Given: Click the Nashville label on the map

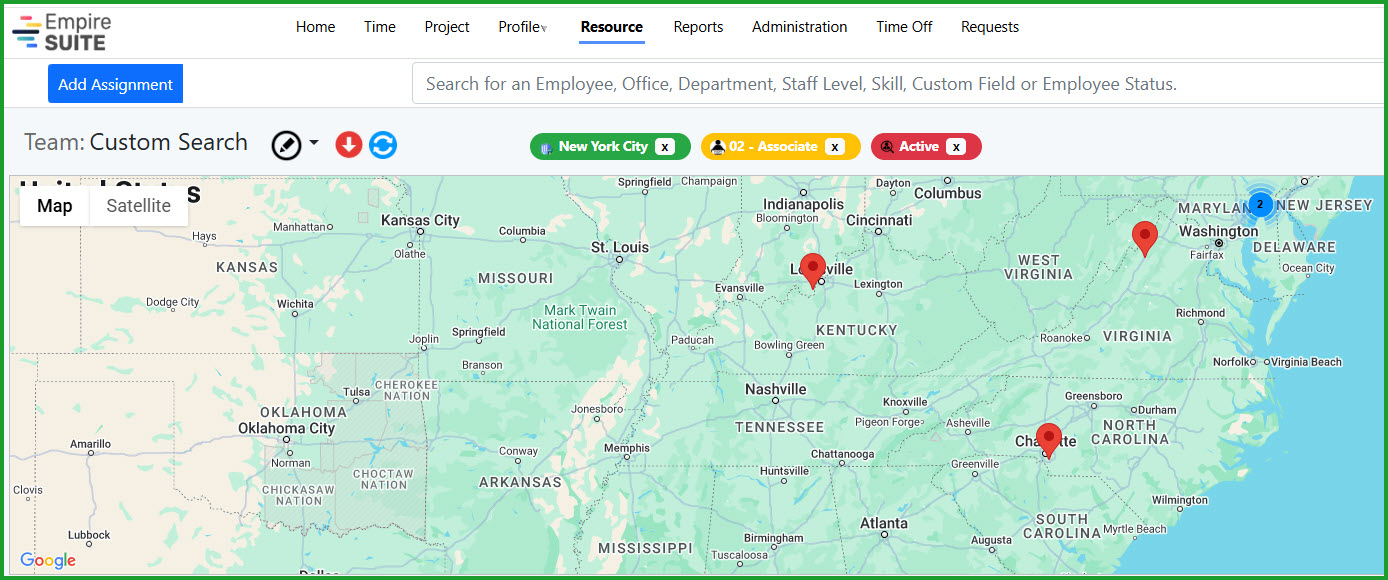Looking at the screenshot, I should click(776, 389).
